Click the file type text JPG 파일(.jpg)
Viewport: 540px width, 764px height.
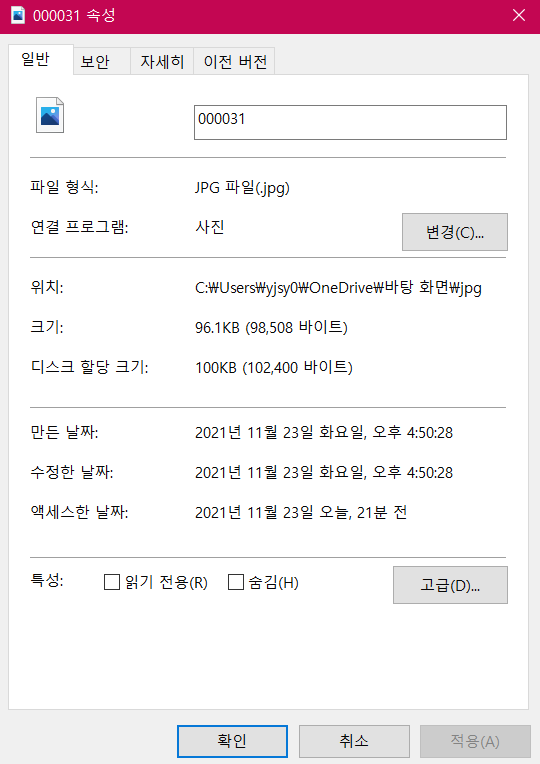pos(242,188)
